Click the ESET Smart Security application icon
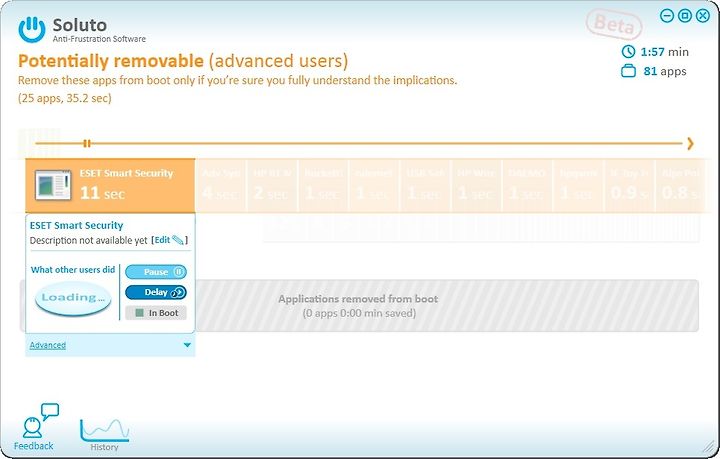The width and height of the screenshot is (720, 459). point(53,185)
